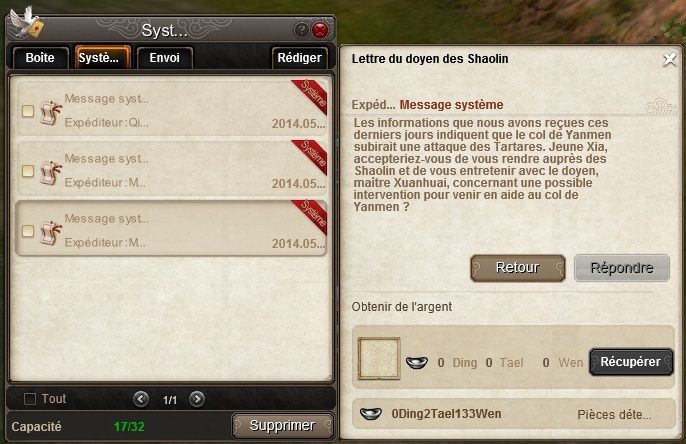
Task: Click silver ingot icon beside Ding amount
Action: [417, 362]
